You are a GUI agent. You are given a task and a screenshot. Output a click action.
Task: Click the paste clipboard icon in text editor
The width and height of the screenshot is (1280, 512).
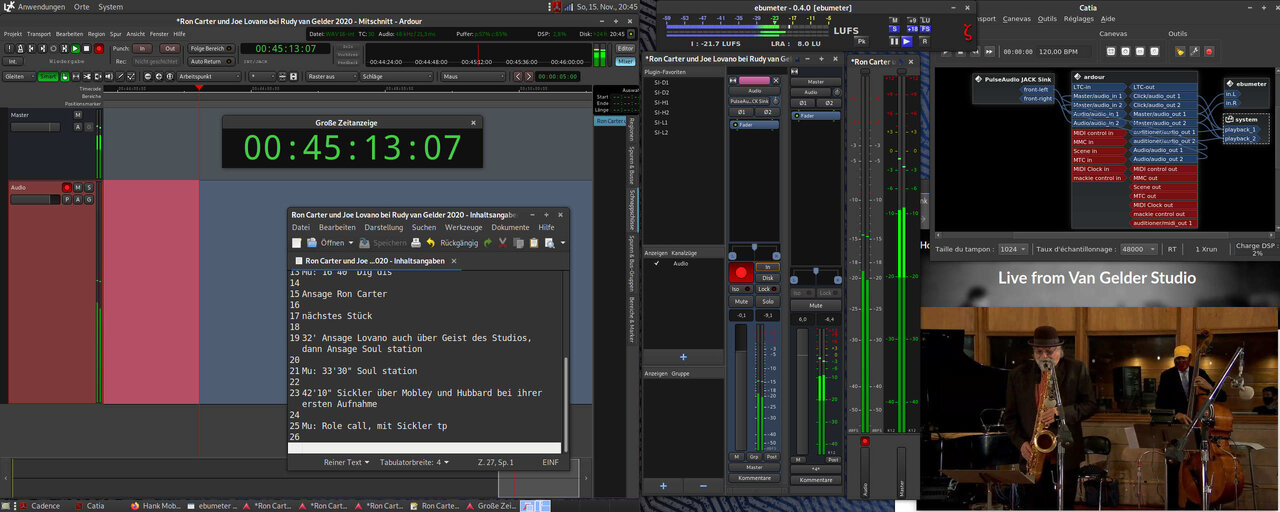pos(533,243)
